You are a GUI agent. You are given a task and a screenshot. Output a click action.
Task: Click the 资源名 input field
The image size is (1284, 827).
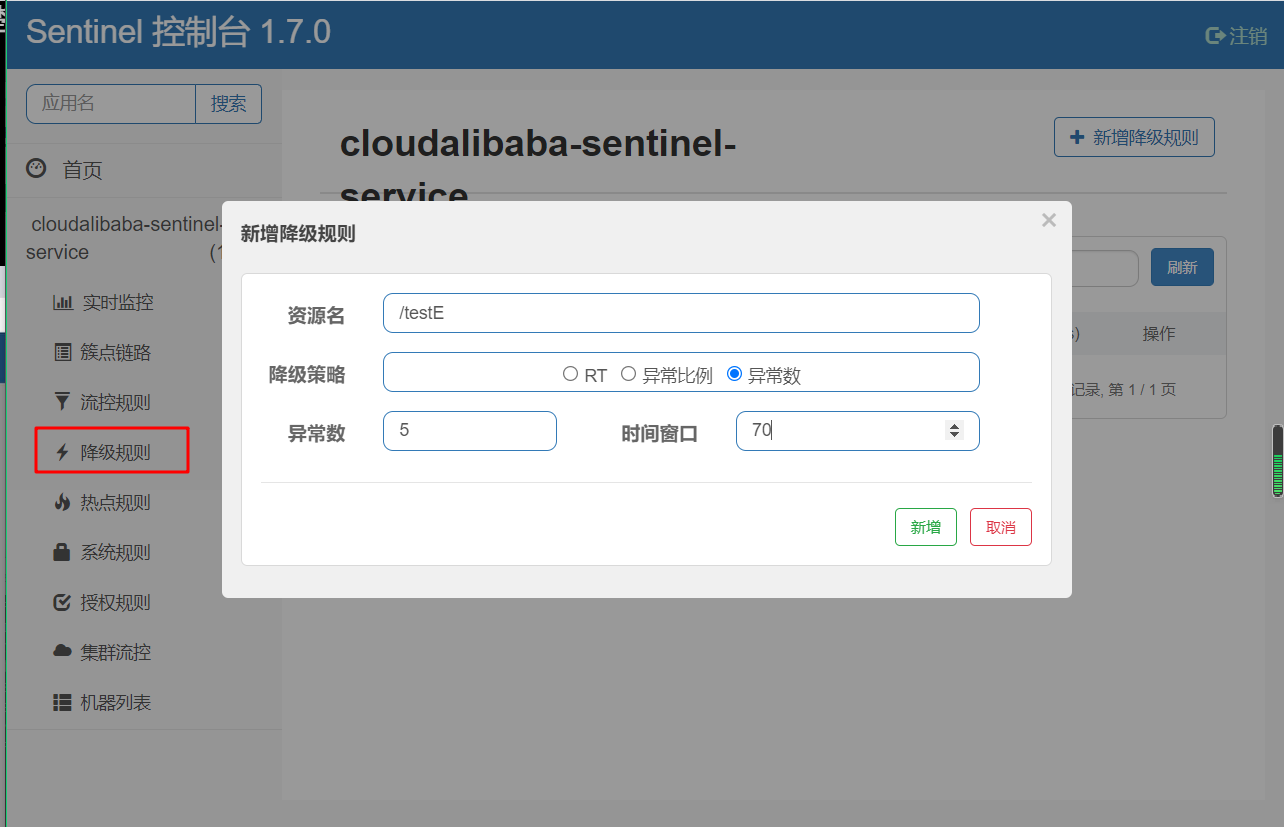coord(681,313)
